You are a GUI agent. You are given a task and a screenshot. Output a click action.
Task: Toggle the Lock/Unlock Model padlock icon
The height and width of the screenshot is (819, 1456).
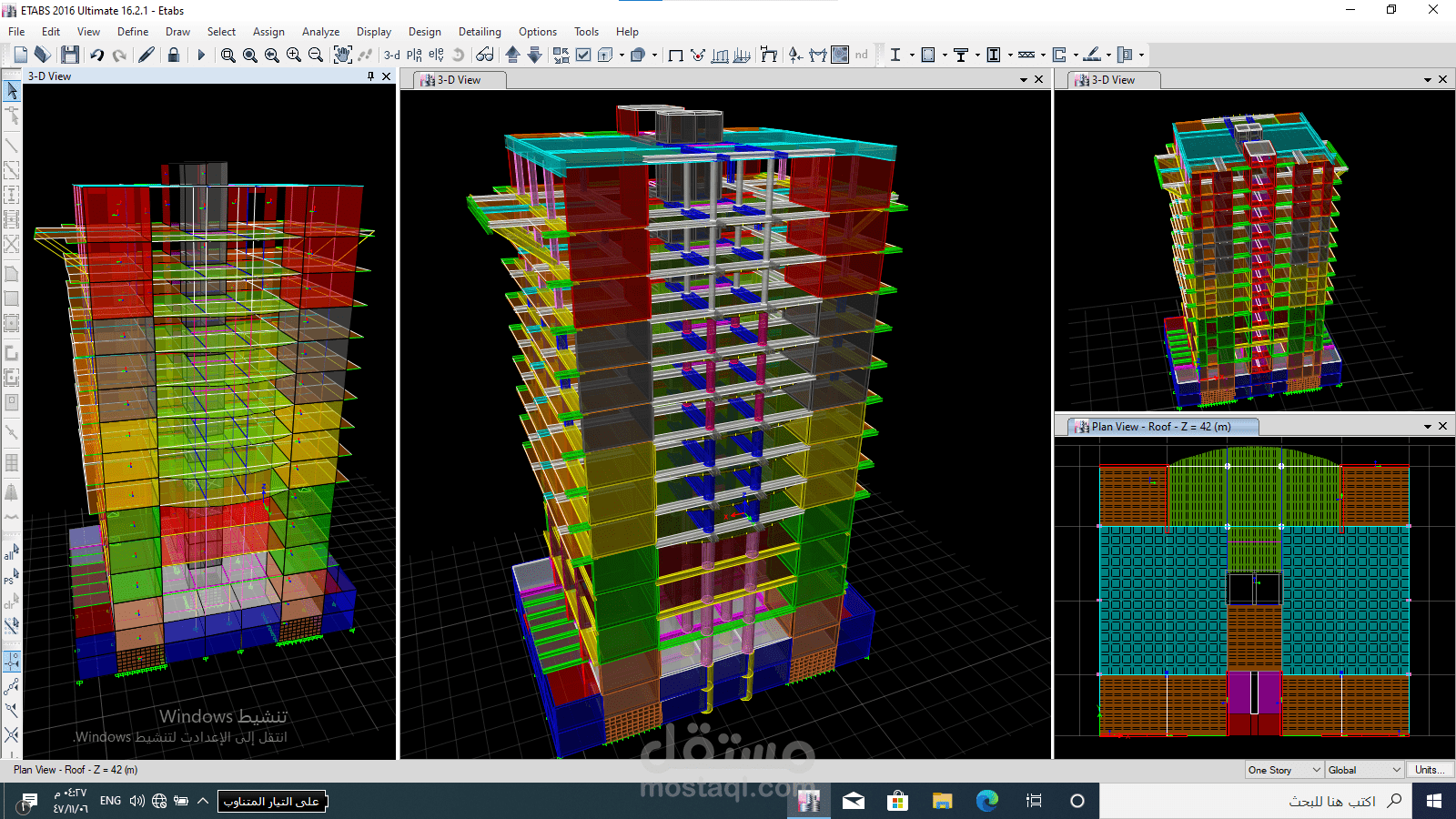tap(174, 55)
